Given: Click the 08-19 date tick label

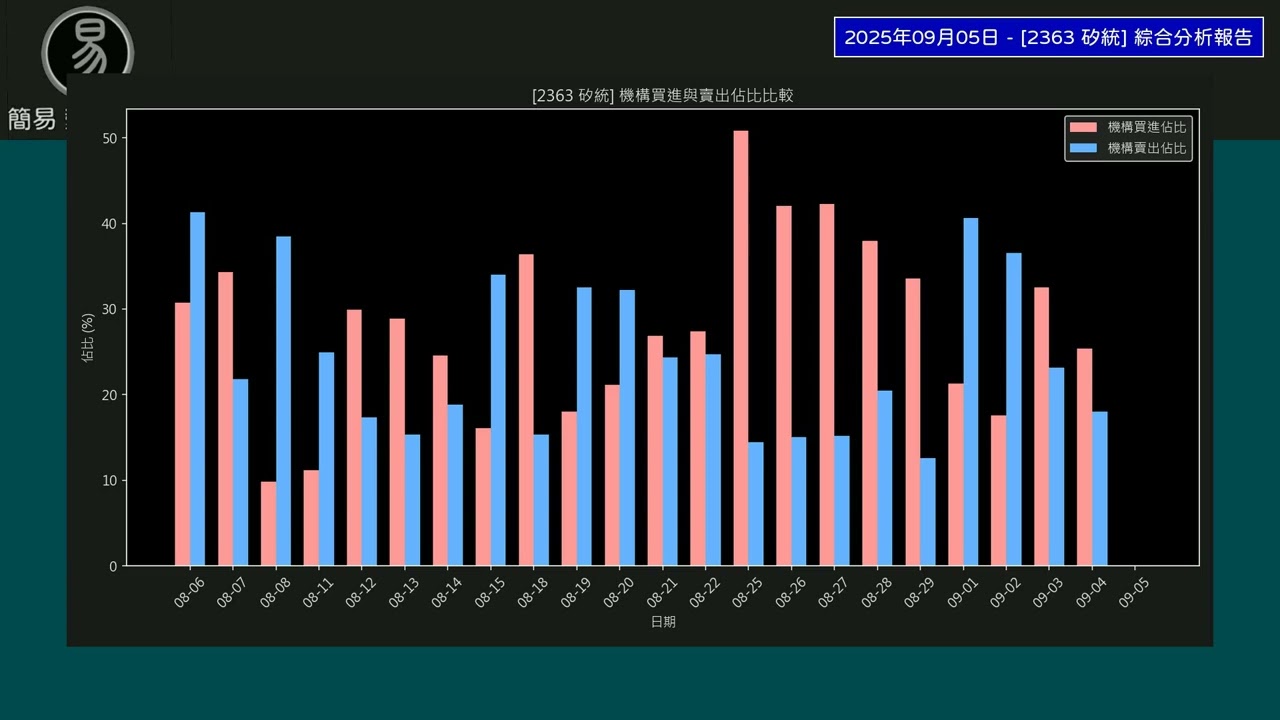Looking at the screenshot, I should point(576,592).
